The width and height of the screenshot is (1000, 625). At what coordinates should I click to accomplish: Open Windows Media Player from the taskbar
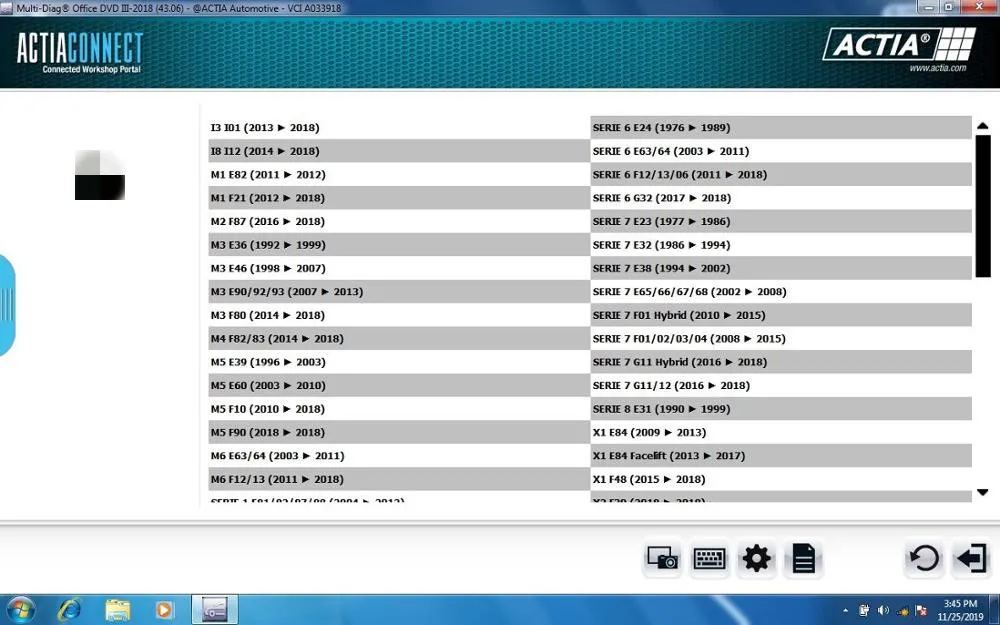pyautogui.click(x=164, y=610)
